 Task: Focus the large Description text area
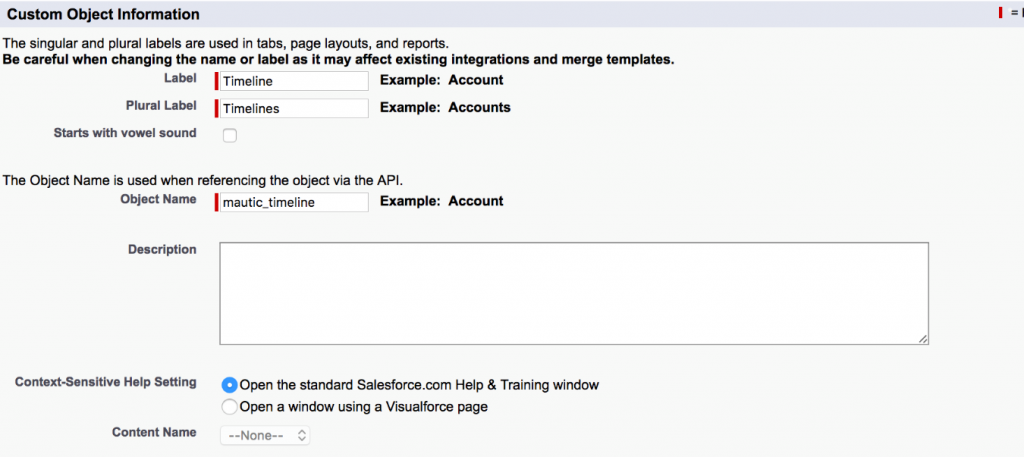pyautogui.click(x=574, y=293)
